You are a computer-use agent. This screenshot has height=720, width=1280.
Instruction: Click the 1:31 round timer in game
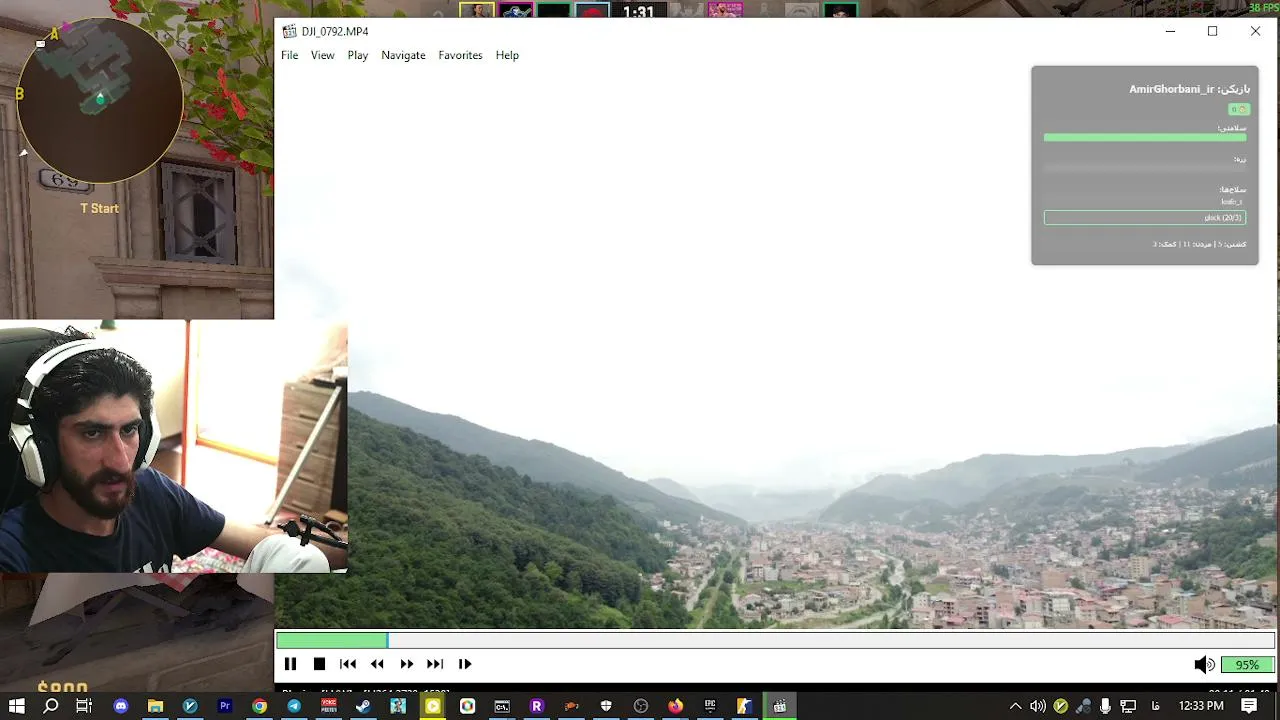[x=638, y=12]
